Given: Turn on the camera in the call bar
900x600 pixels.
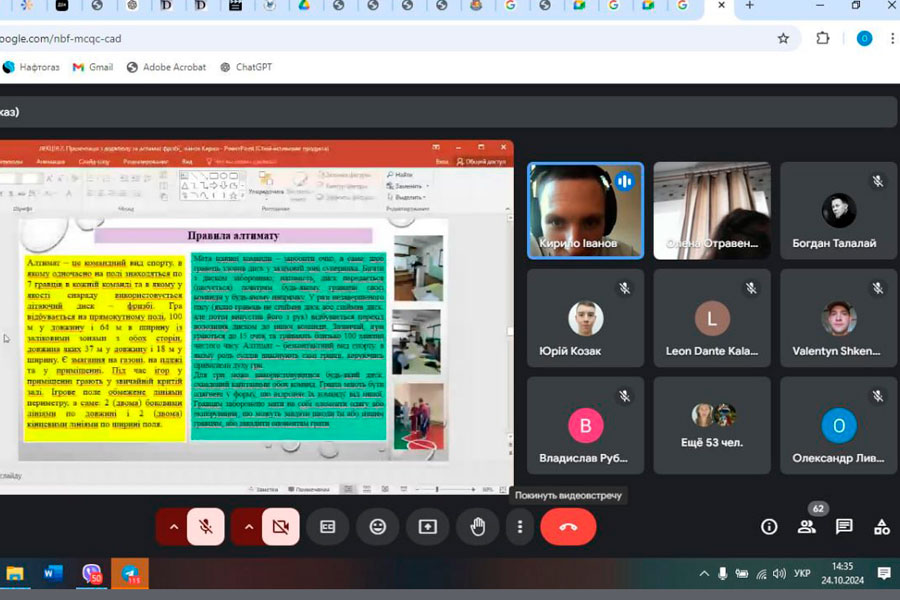Looking at the screenshot, I should [x=281, y=527].
